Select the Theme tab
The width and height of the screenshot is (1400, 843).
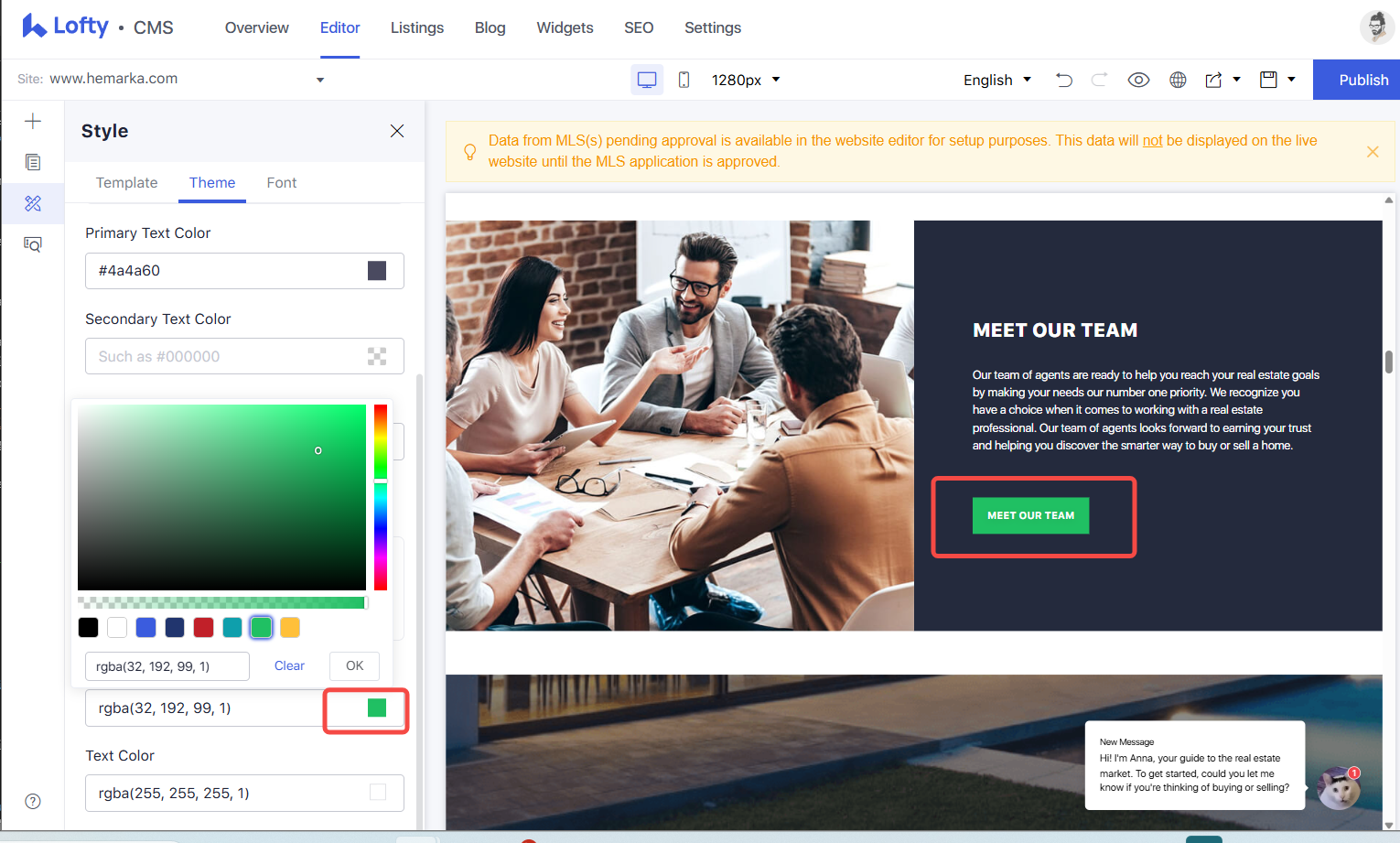point(212,182)
